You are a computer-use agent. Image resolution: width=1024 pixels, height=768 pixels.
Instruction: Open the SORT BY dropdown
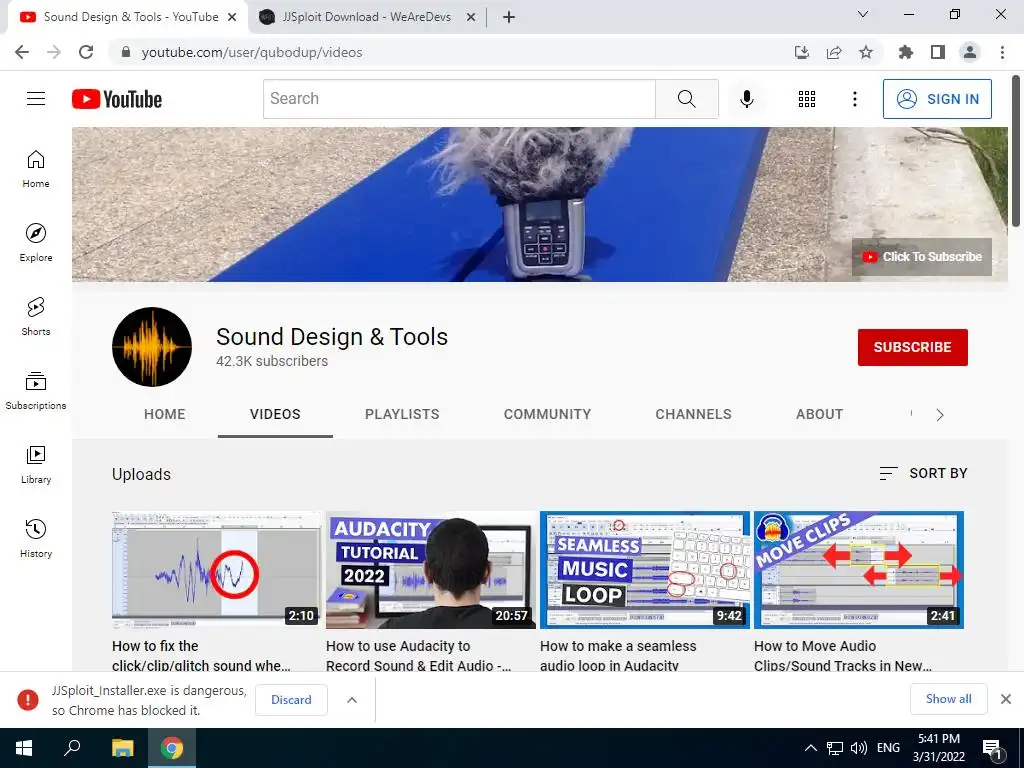pos(923,473)
